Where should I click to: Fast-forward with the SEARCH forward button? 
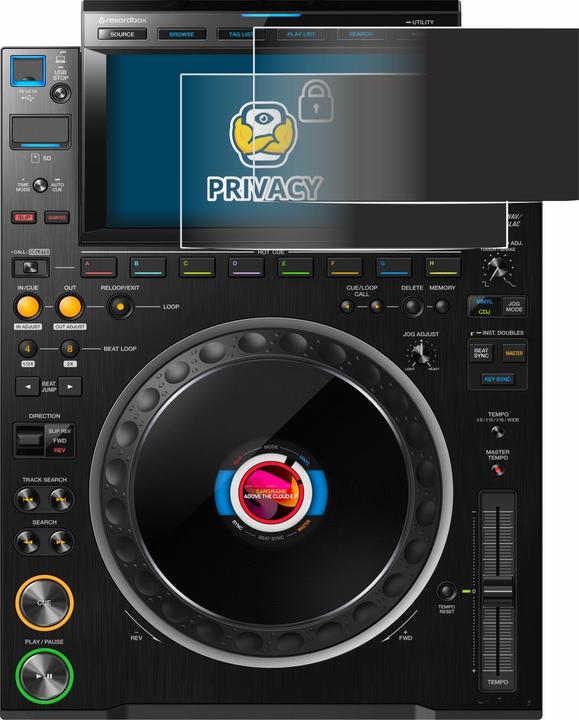pos(61,542)
